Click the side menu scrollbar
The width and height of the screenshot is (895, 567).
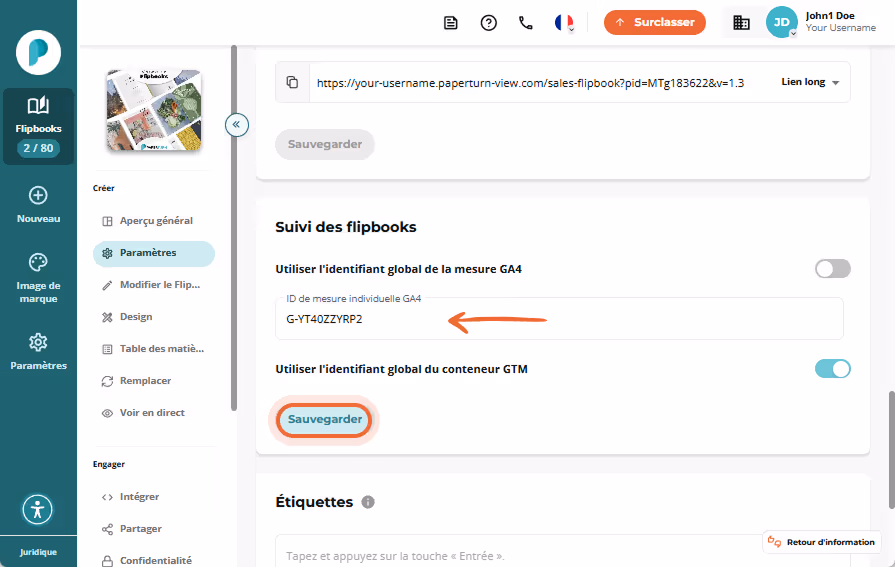tap(233, 228)
